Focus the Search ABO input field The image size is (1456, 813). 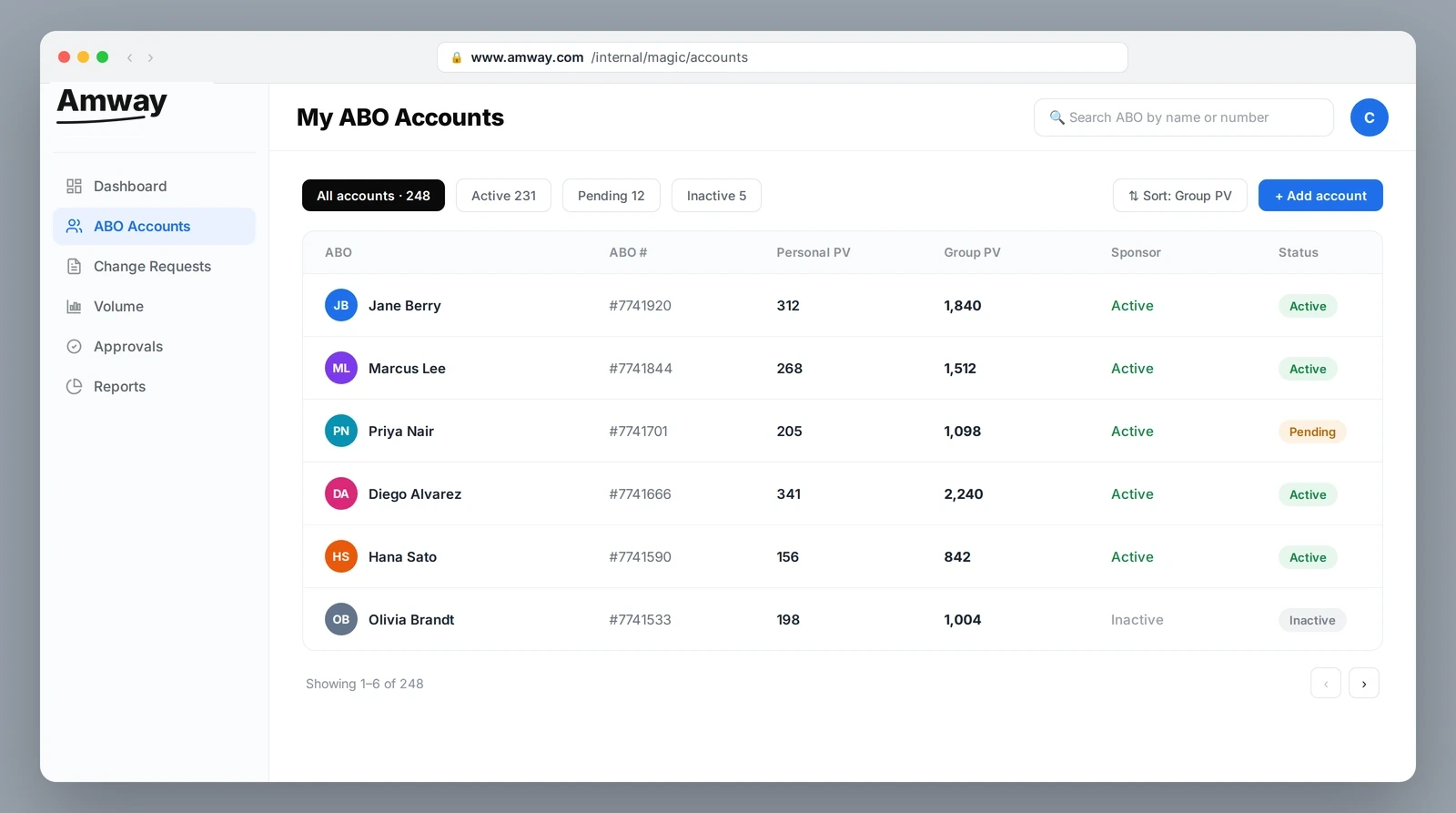(x=1183, y=117)
